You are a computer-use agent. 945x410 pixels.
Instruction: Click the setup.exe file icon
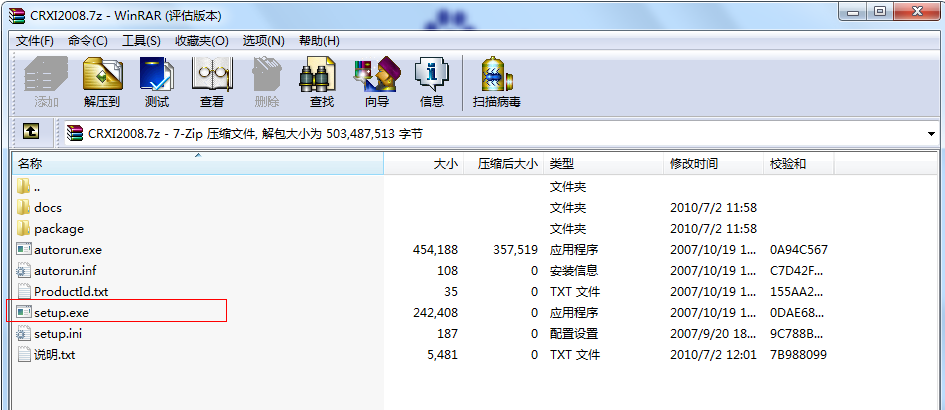[x=24, y=312]
